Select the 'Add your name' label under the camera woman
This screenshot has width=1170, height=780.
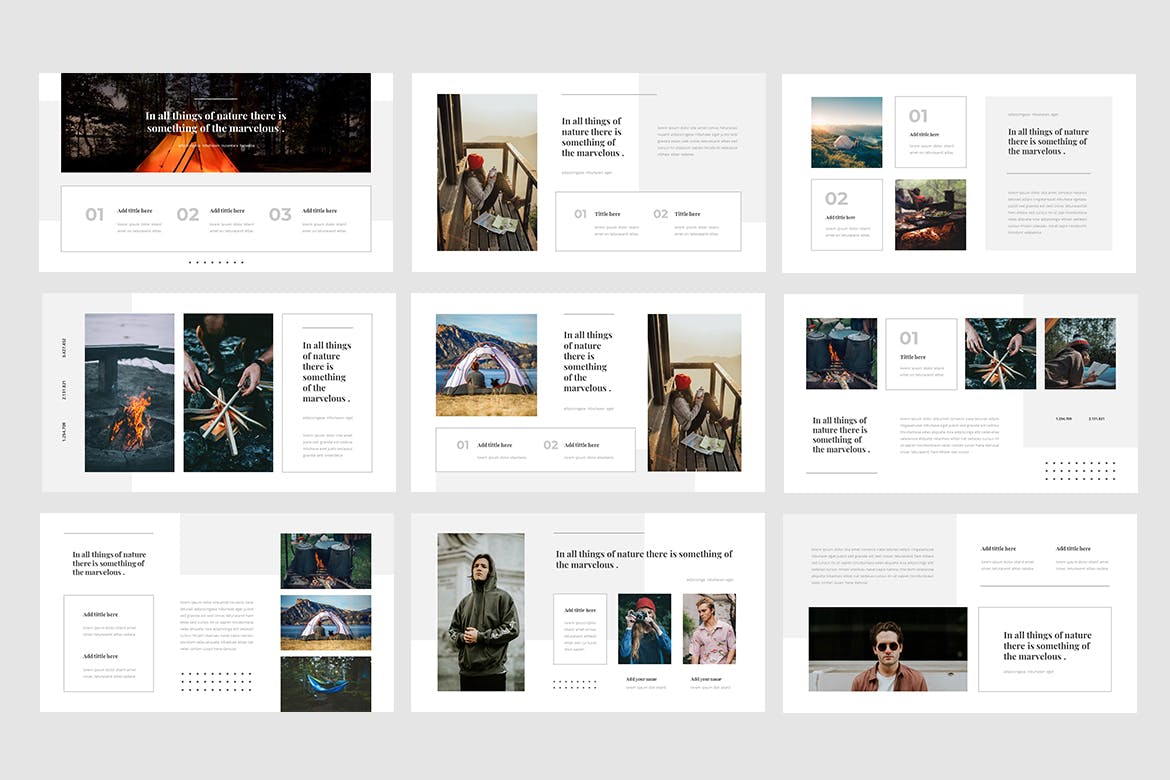pos(641,679)
